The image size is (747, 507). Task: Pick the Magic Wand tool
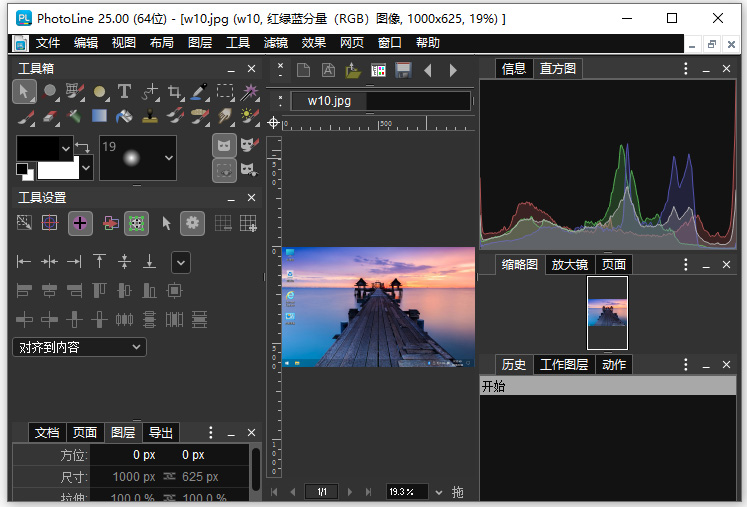[250, 91]
